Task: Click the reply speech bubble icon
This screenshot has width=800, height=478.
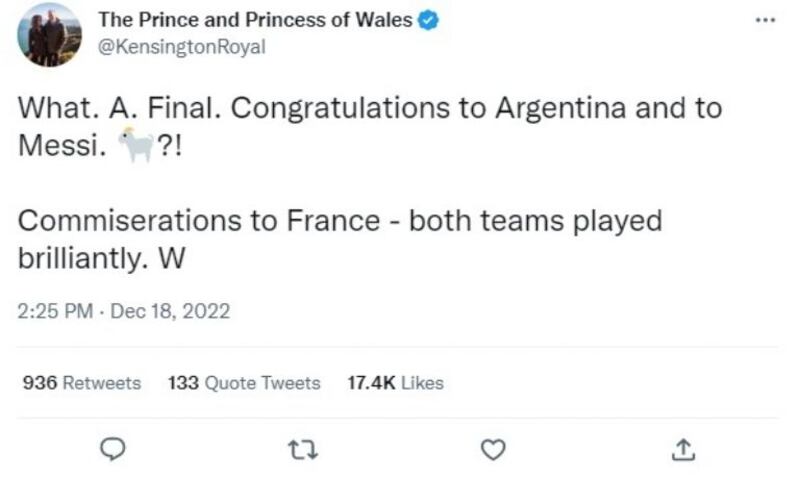Action: [115, 451]
